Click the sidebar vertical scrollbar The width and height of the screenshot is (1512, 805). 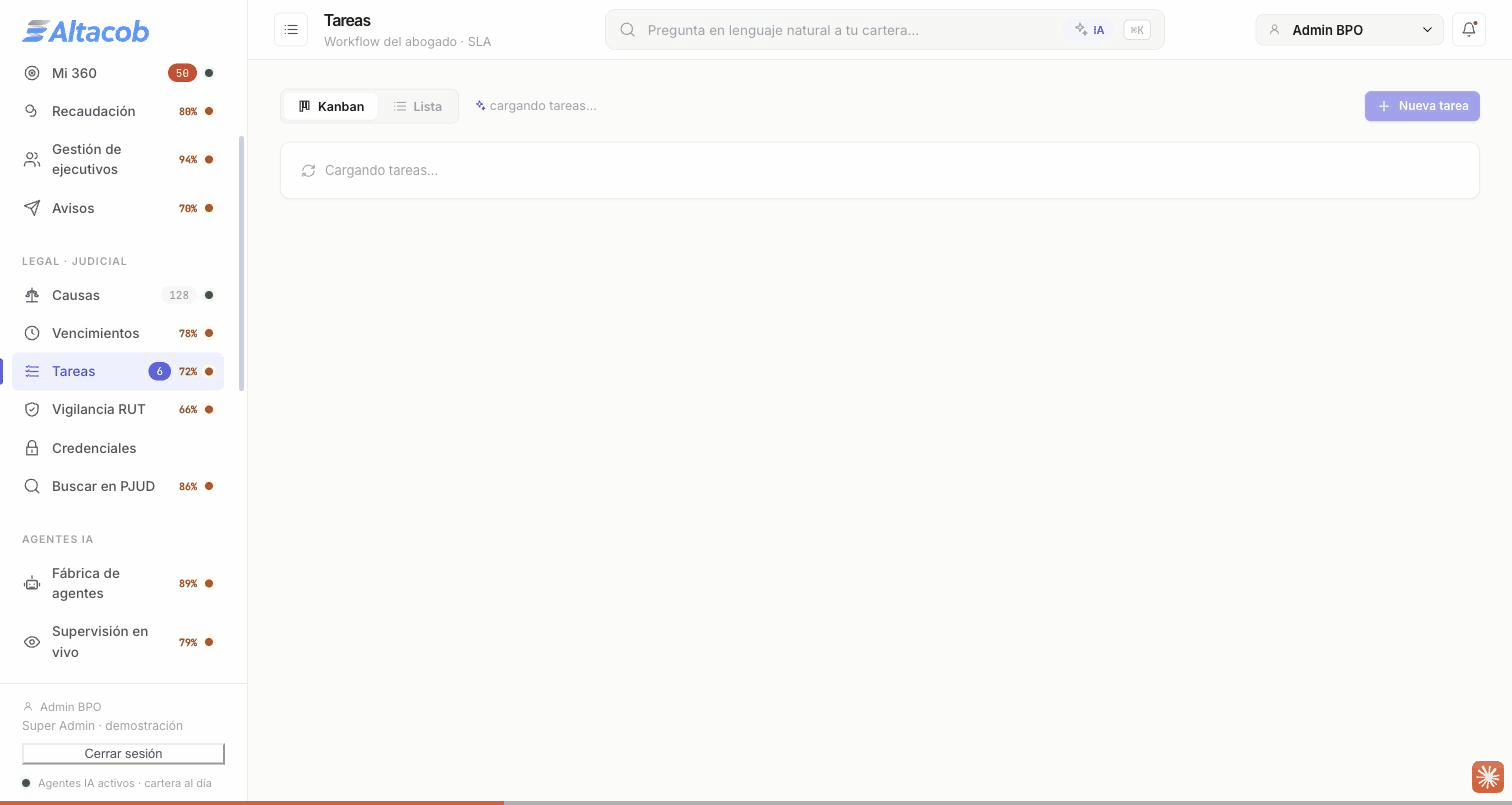241,263
